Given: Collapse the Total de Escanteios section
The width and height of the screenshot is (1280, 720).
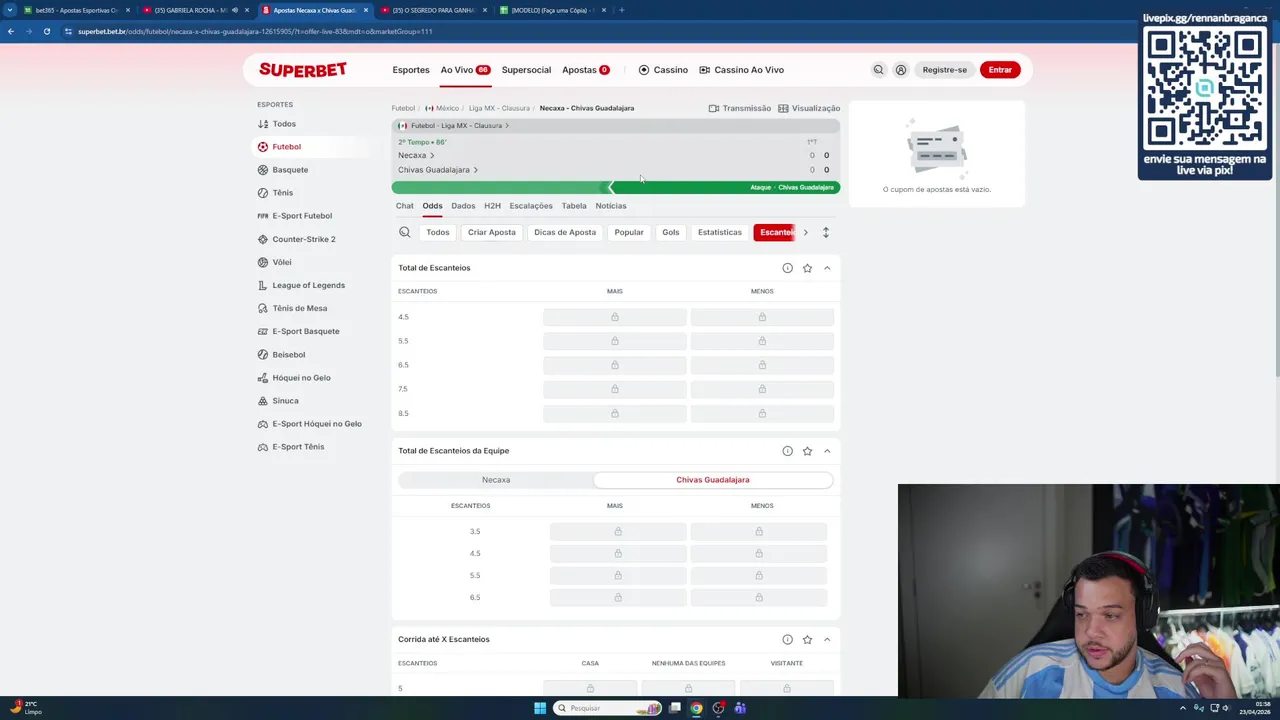Looking at the screenshot, I should point(827,268).
